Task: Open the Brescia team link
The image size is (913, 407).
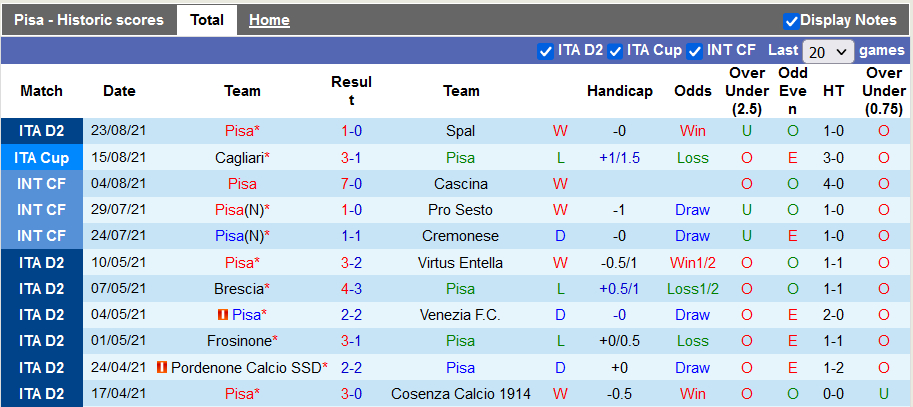Action: 238,288
